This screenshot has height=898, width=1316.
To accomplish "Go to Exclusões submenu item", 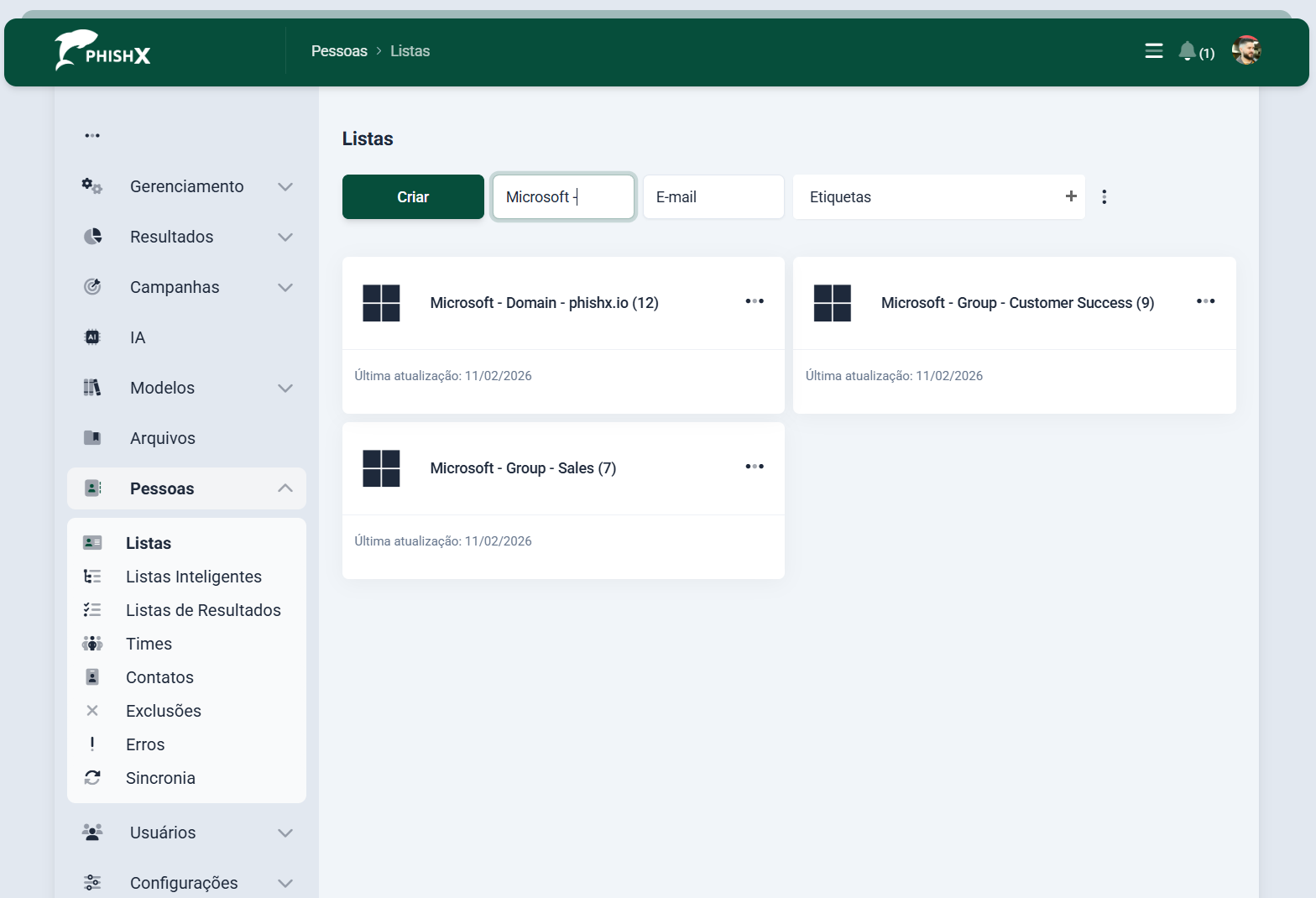I will 164,711.
